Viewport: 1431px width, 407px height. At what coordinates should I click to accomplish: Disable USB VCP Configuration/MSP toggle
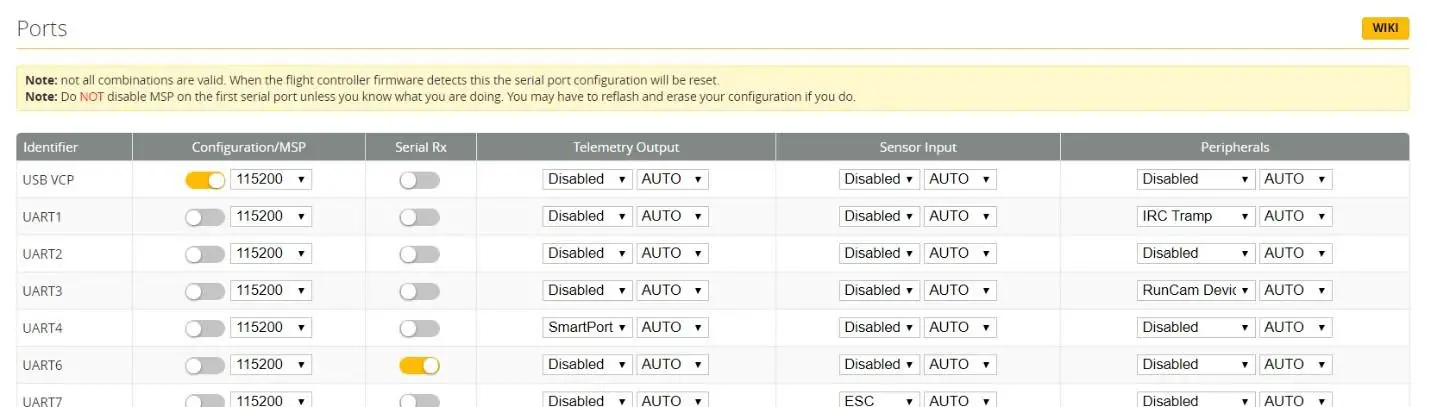click(205, 180)
